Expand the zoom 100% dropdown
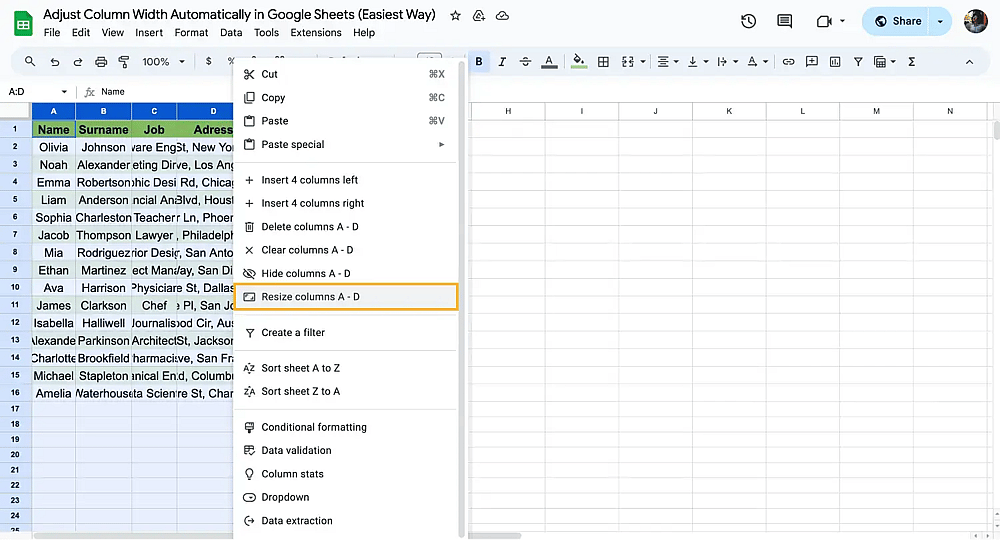 [163, 62]
